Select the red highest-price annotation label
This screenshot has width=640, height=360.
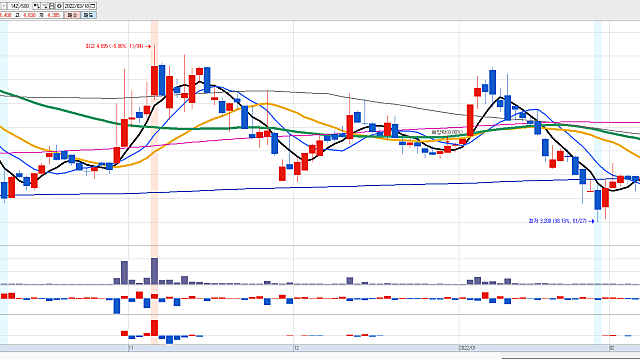114,46
